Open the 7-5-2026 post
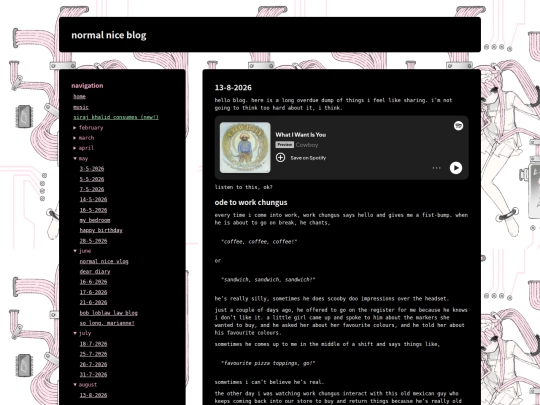This screenshot has width=540, height=405. point(92,189)
